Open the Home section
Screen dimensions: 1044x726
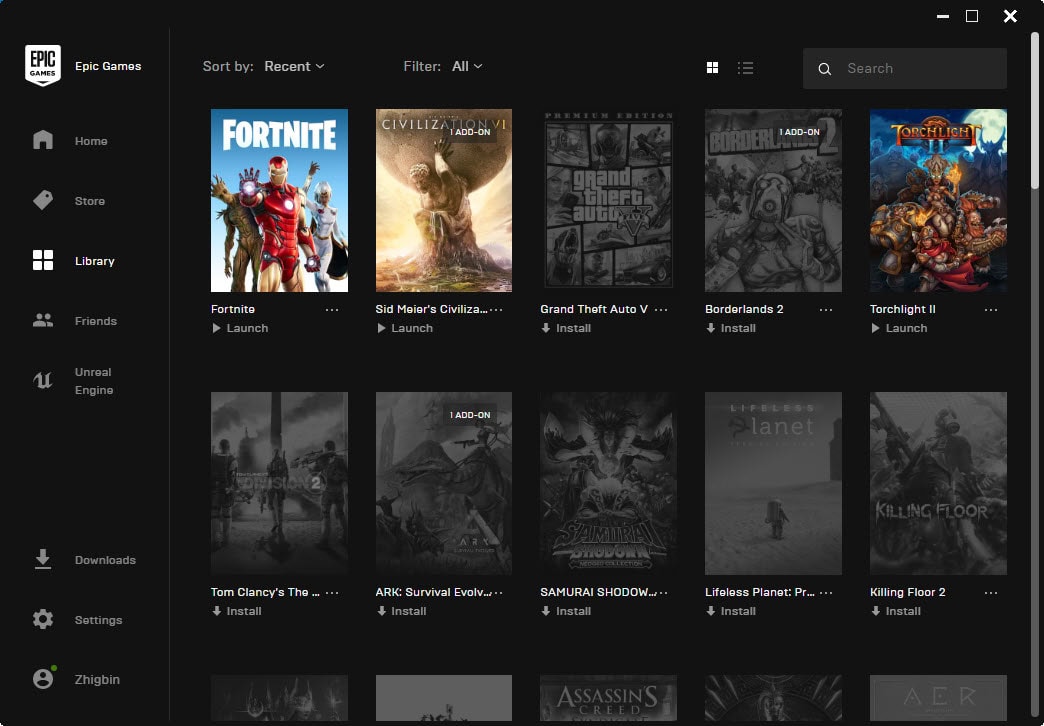(x=43, y=140)
